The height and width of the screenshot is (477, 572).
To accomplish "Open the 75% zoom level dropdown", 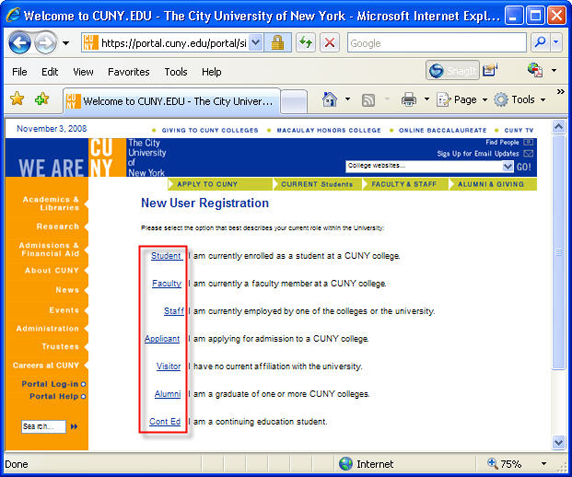I will pos(544,464).
